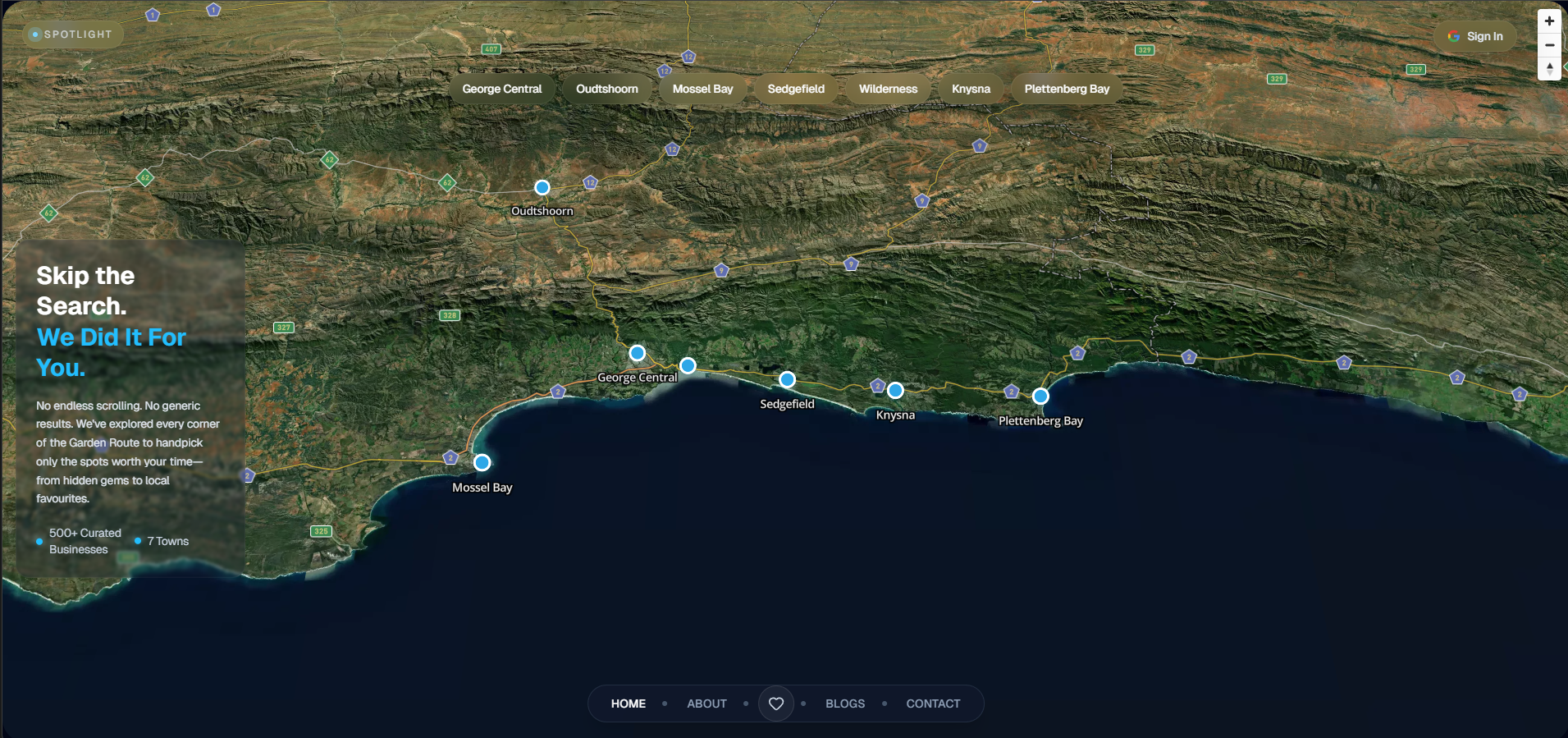Click the Knysna chip in top bar
Viewport: 1568px width, 738px height.
(971, 89)
